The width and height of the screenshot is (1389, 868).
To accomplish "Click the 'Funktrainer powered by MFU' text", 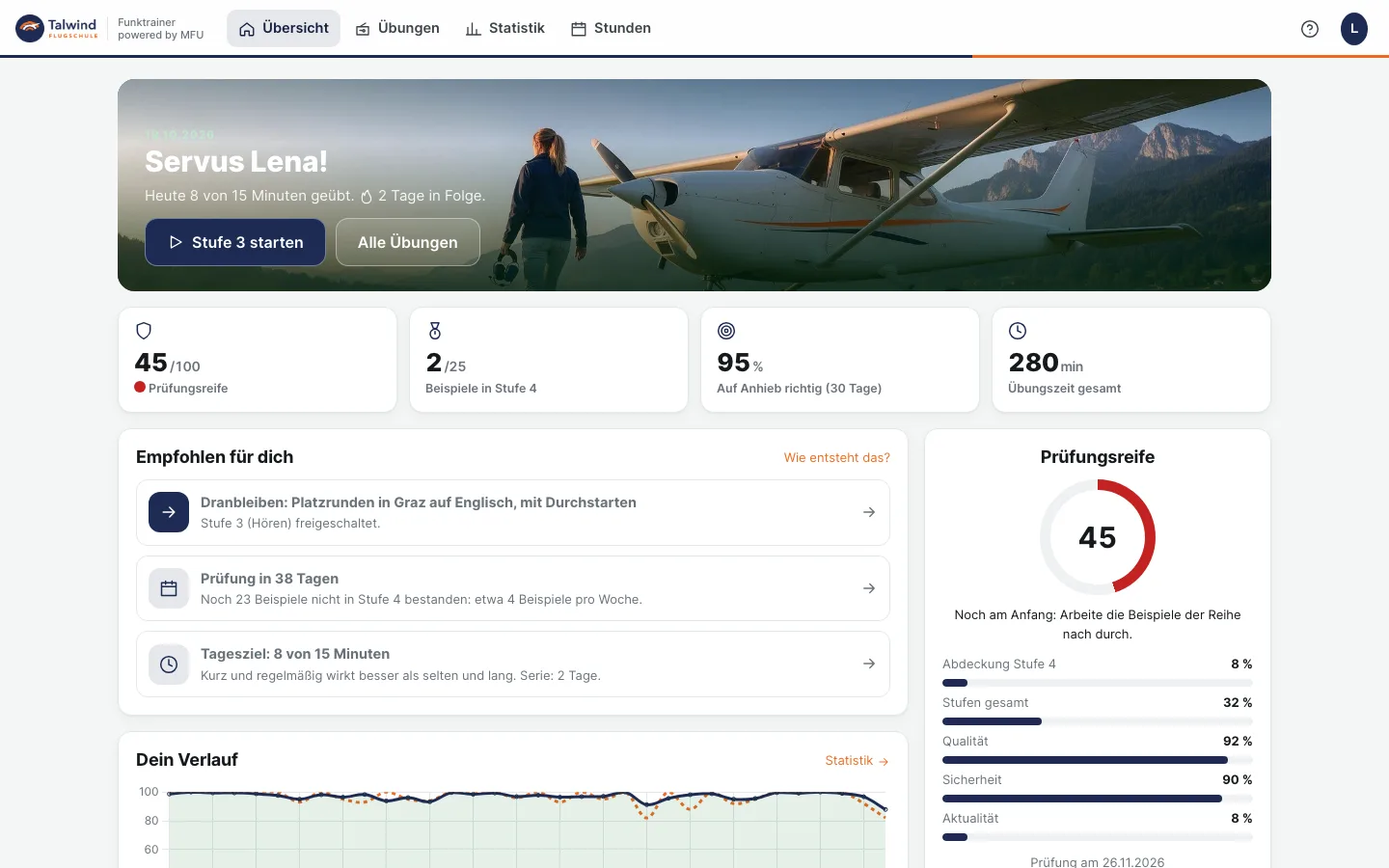I will [161, 29].
